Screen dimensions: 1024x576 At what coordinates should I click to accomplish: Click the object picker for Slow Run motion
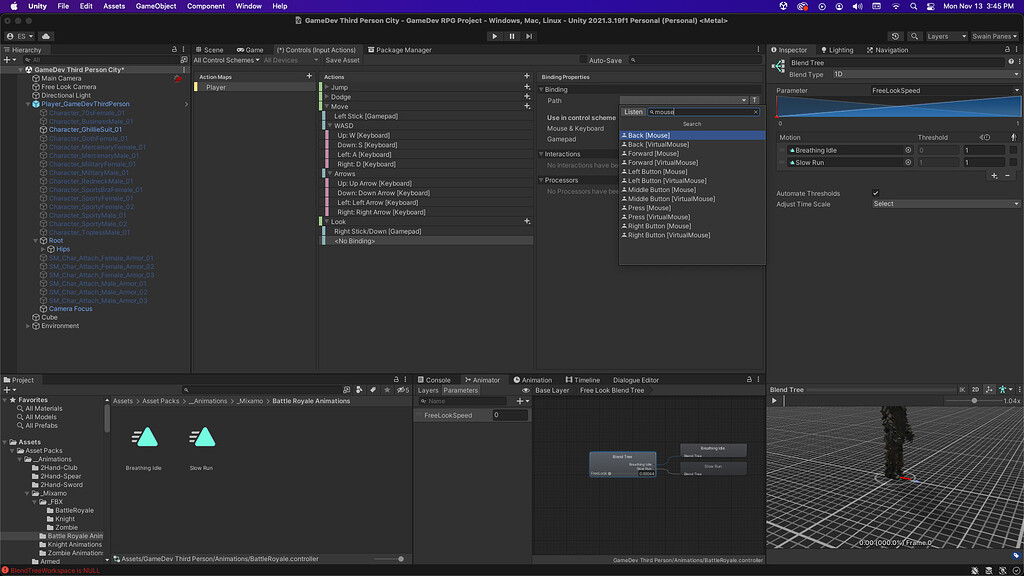(x=908, y=162)
